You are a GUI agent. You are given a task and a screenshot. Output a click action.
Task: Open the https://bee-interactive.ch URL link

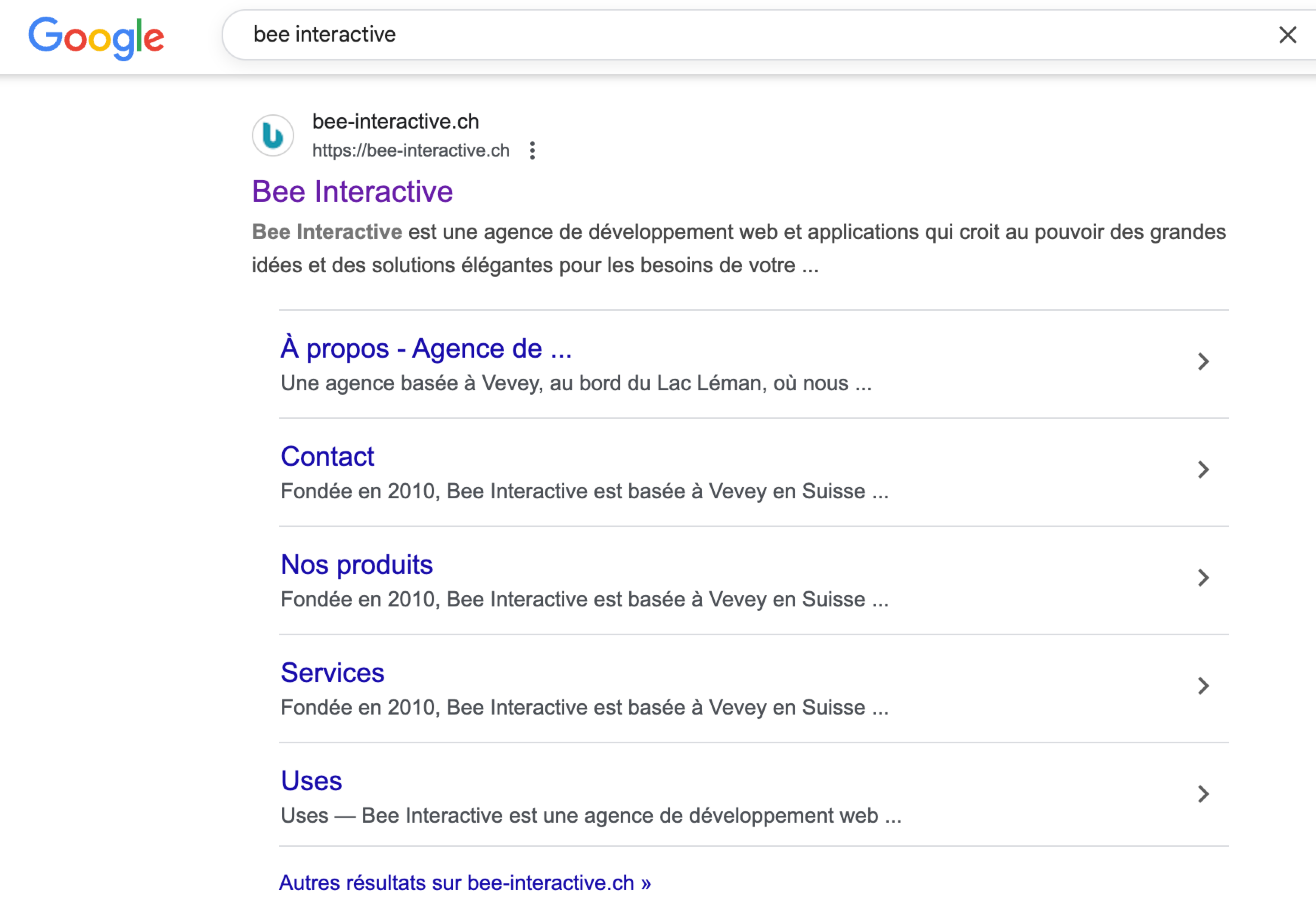coord(410,150)
